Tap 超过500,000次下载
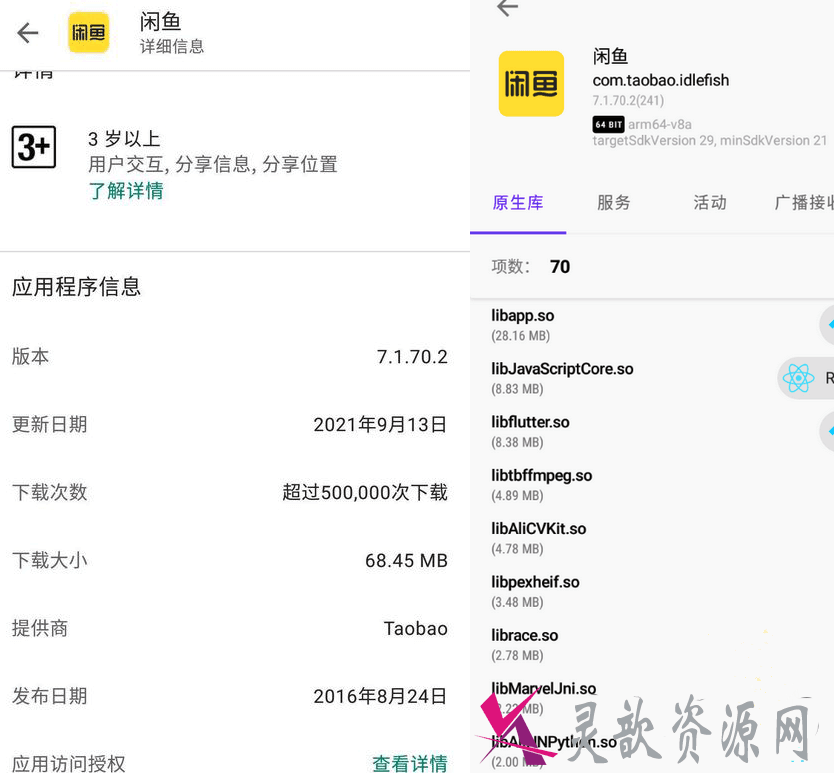 point(365,492)
